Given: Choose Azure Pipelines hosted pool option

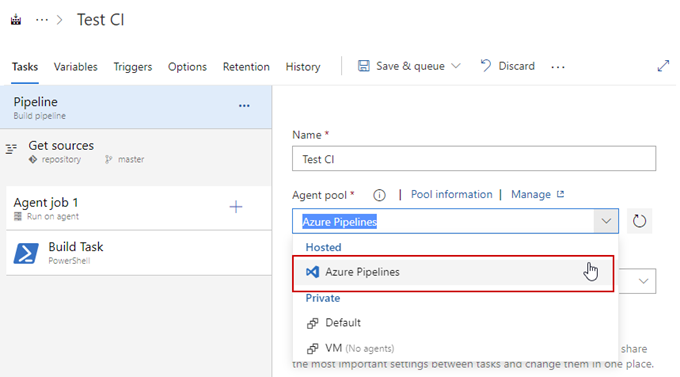Looking at the screenshot, I should tap(453, 272).
